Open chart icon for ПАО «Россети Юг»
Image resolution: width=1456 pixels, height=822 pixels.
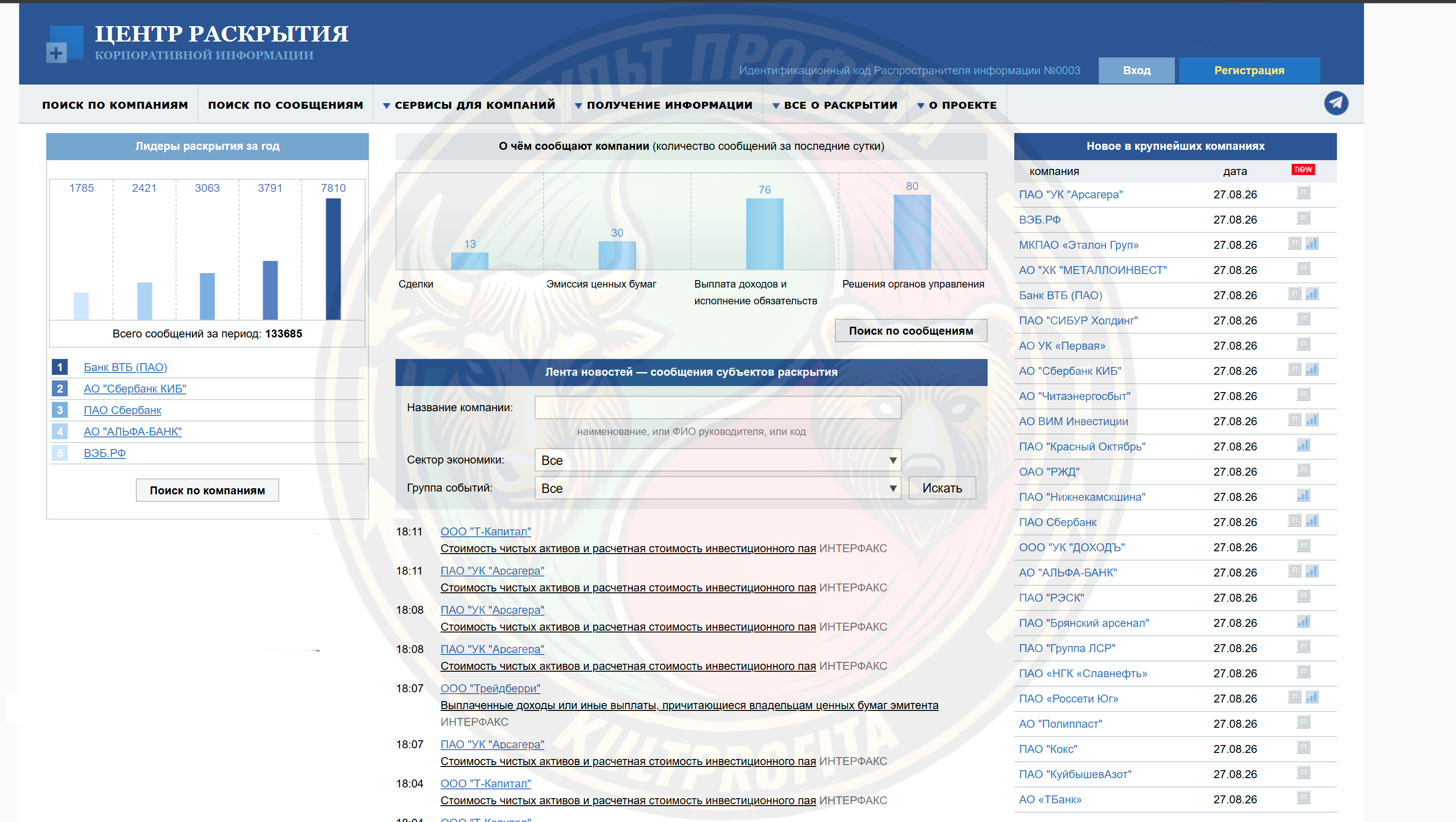click(x=1311, y=697)
